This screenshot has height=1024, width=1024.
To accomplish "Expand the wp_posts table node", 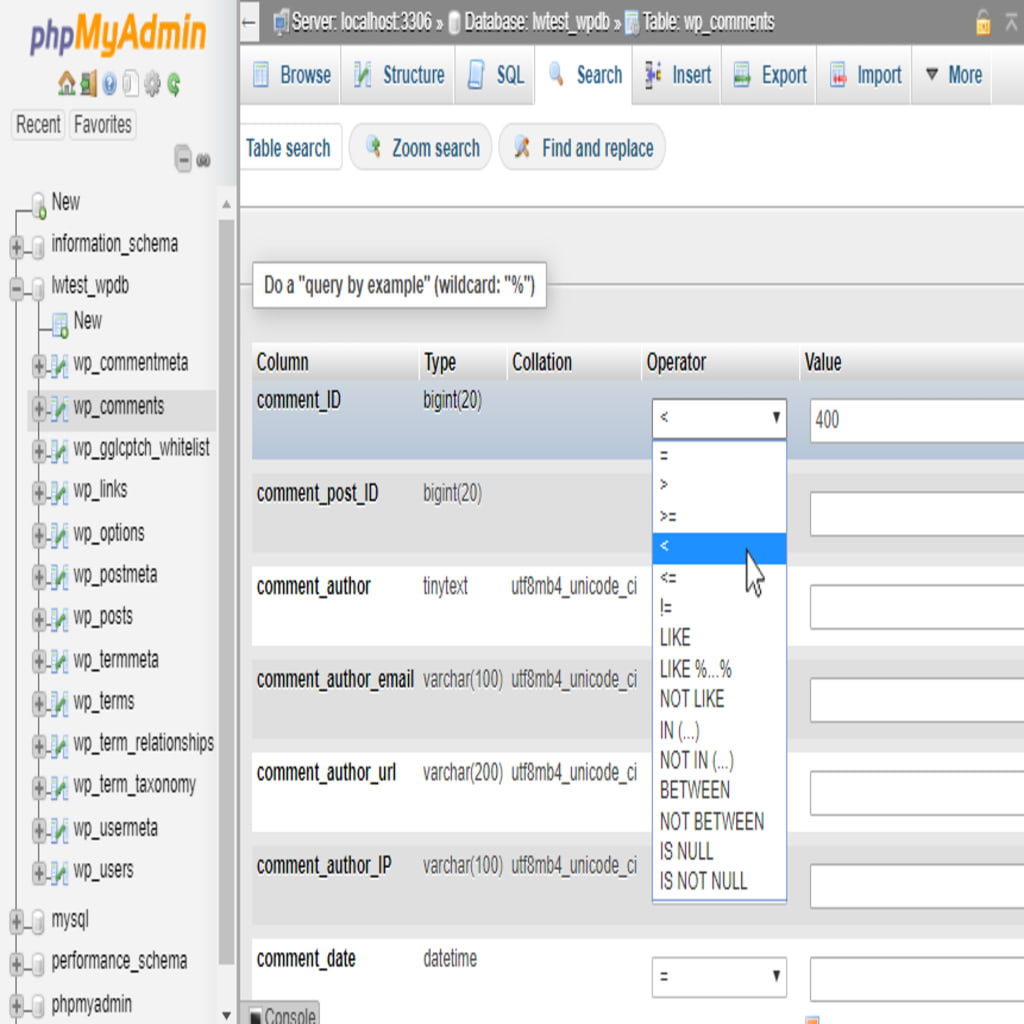I will pyautogui.click(x=39, y=618).
